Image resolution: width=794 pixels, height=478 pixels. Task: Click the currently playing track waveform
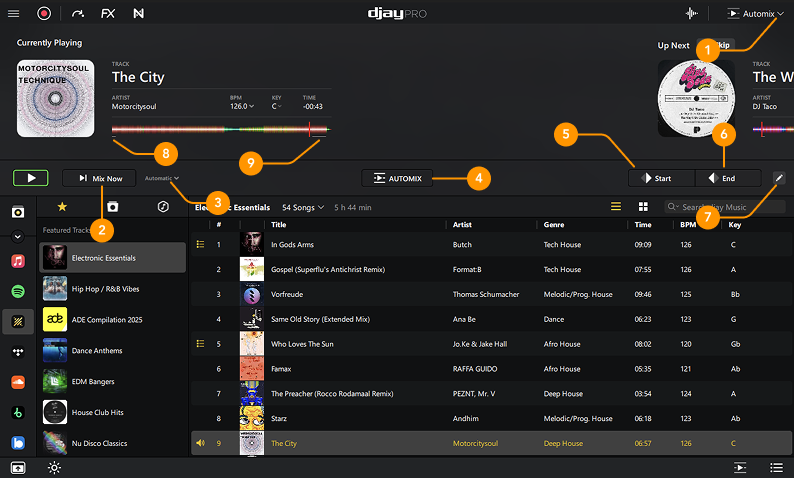pos(220,131)
